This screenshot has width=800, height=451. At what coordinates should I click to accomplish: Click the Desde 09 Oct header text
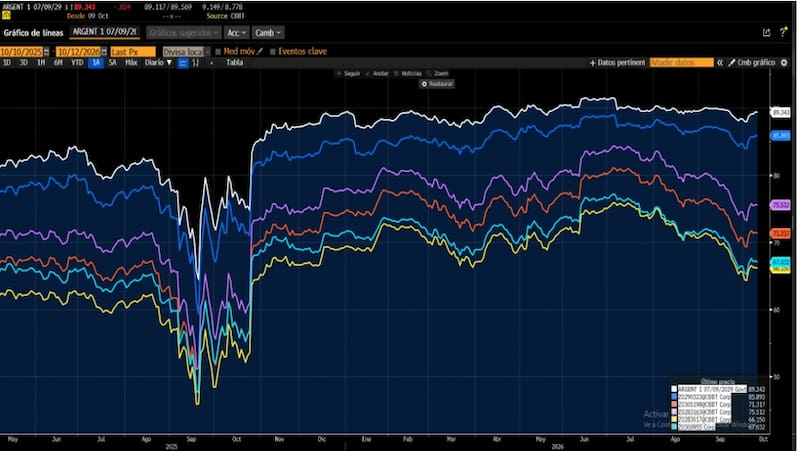tap(88, 16)
